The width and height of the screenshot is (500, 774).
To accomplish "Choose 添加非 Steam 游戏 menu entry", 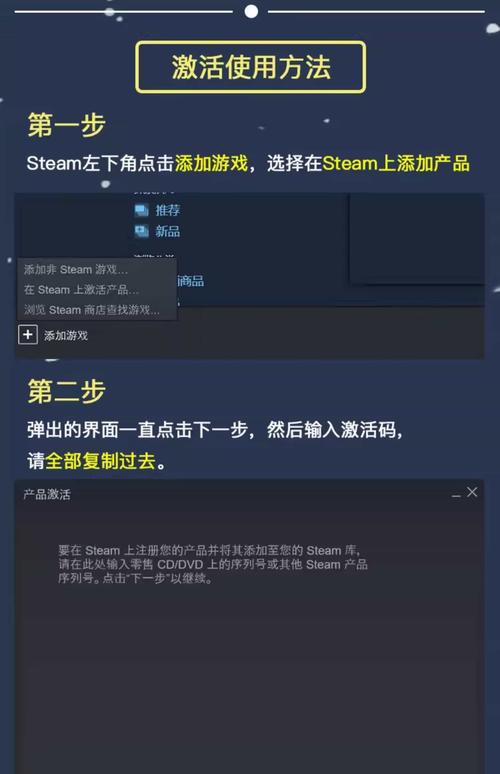I will (x=76, y=270).
